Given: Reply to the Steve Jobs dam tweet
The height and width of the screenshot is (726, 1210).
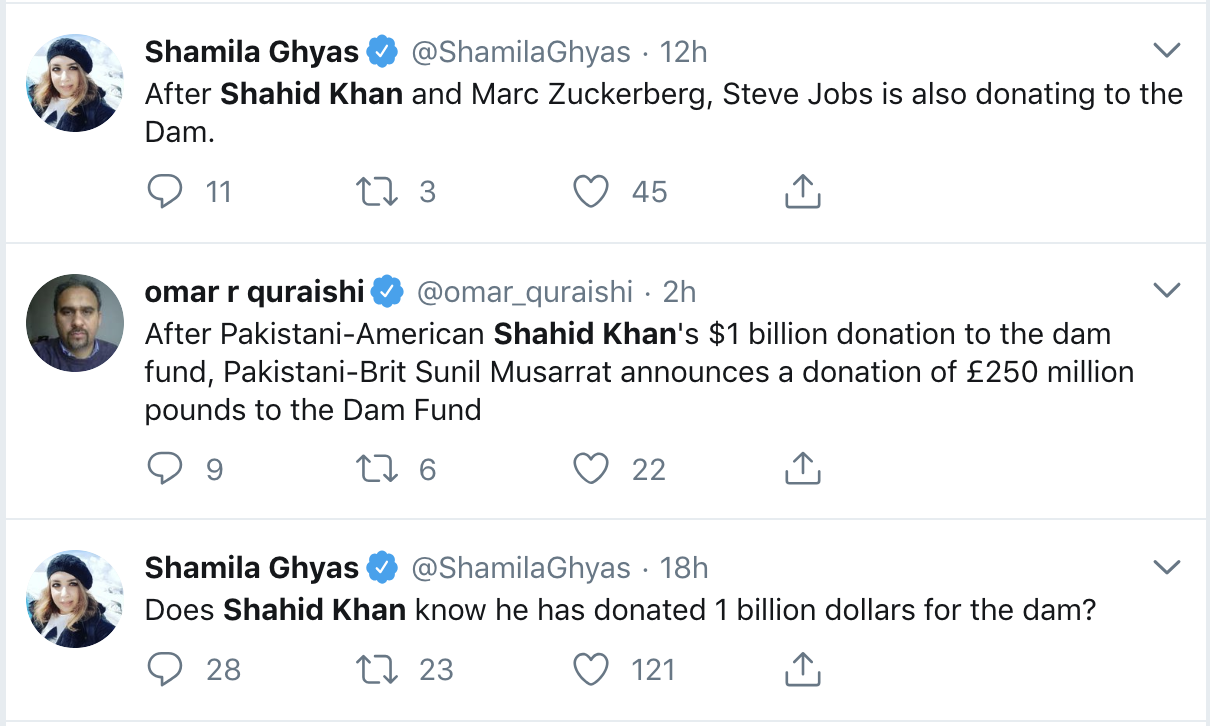Looking at the screenshot, I should click(164, 191).
